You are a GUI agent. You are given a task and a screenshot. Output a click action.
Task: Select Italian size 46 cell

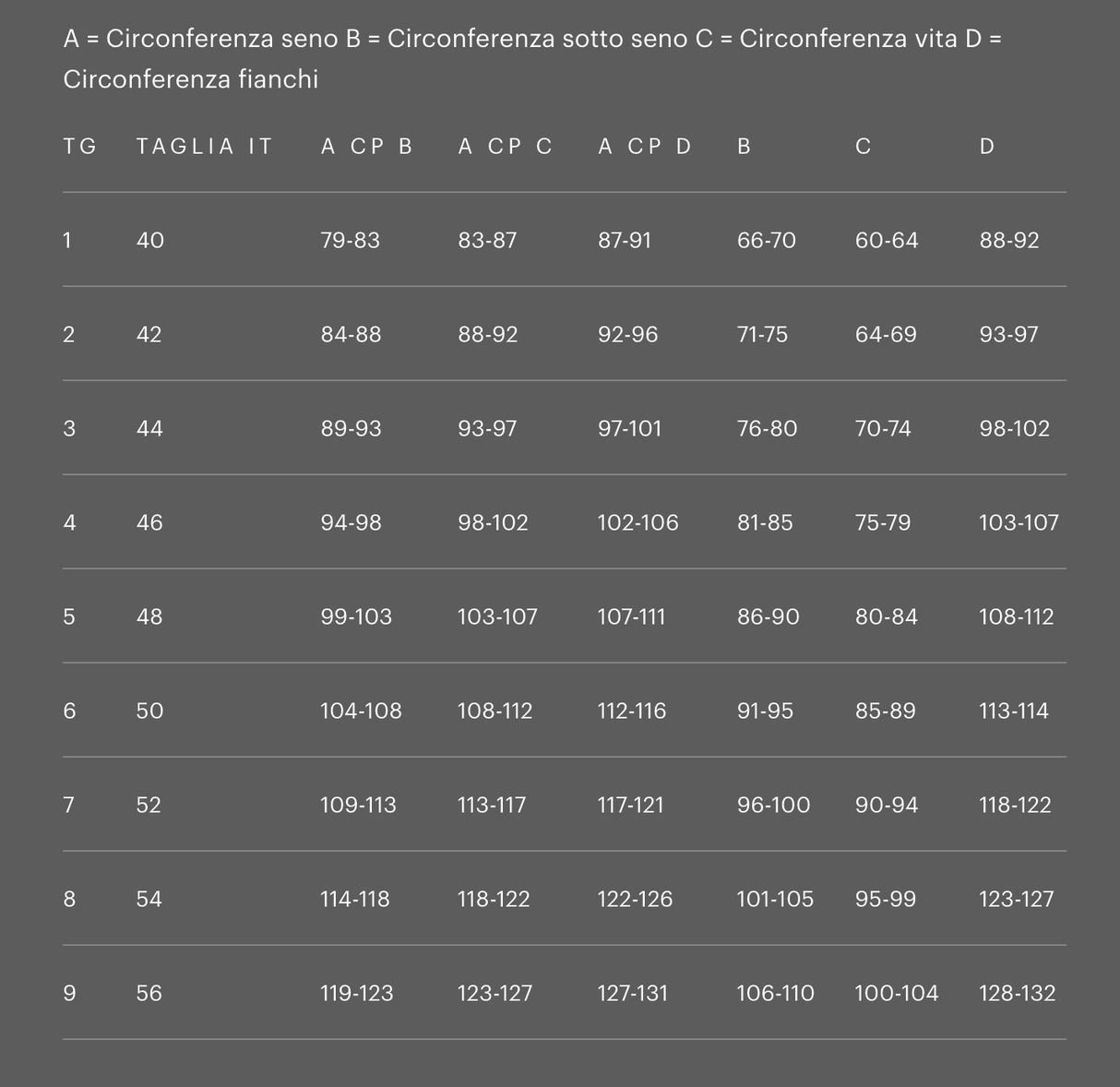point(149,523)
